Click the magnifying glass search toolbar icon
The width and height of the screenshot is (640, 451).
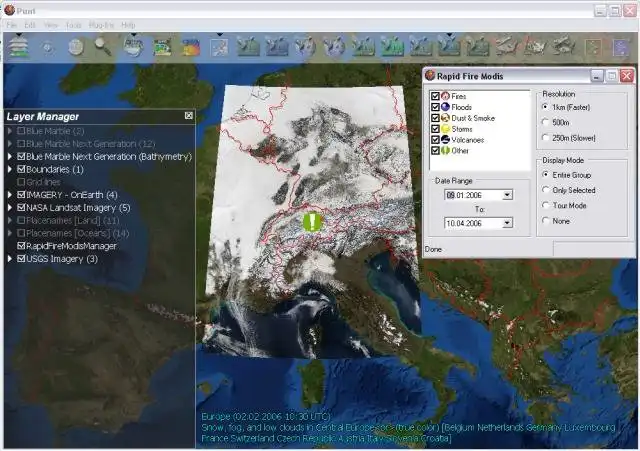pos(103,47)
